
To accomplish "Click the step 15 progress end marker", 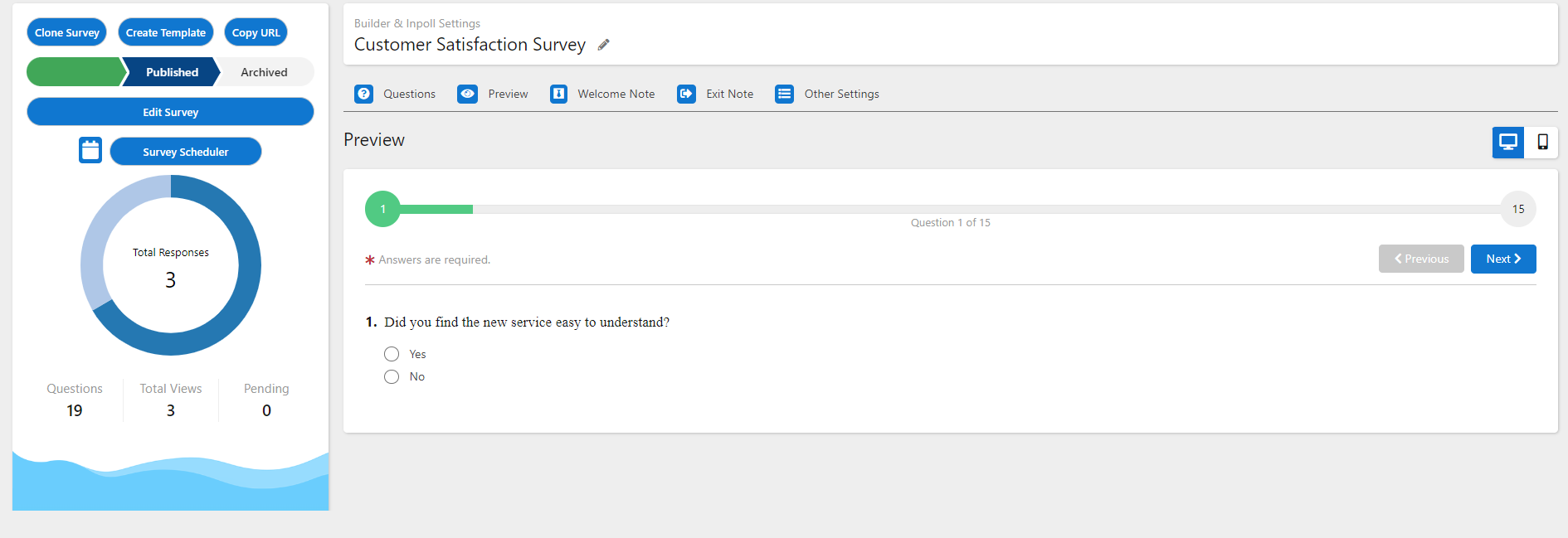I will pos(1518,209).
